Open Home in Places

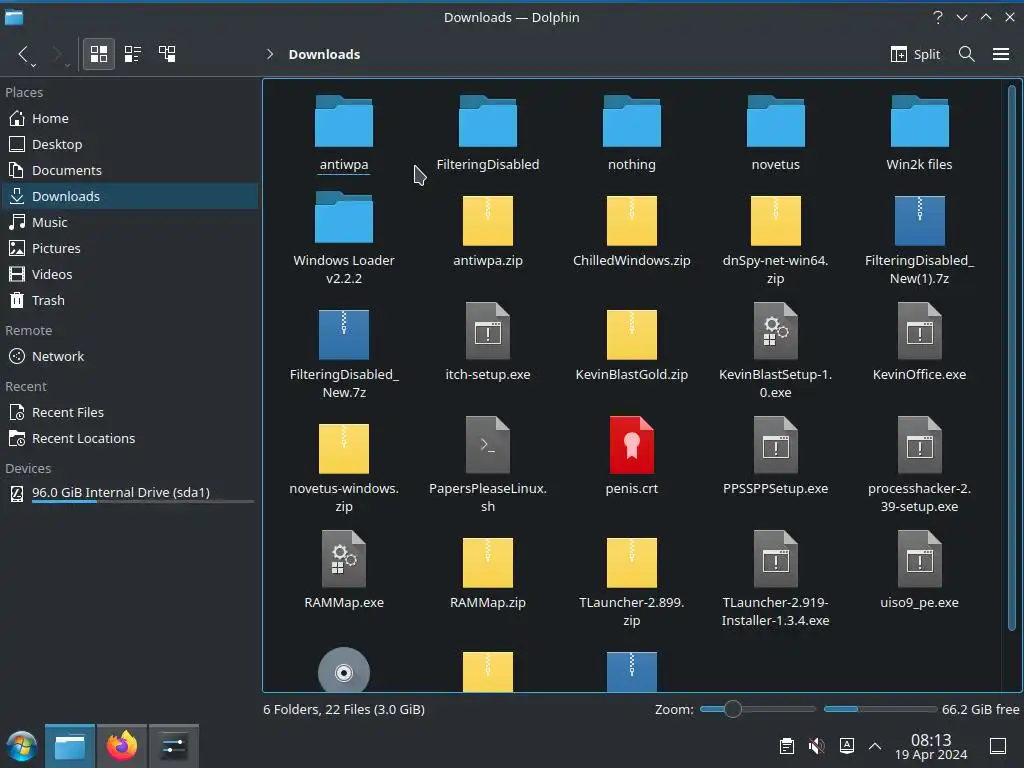[129, 118]
